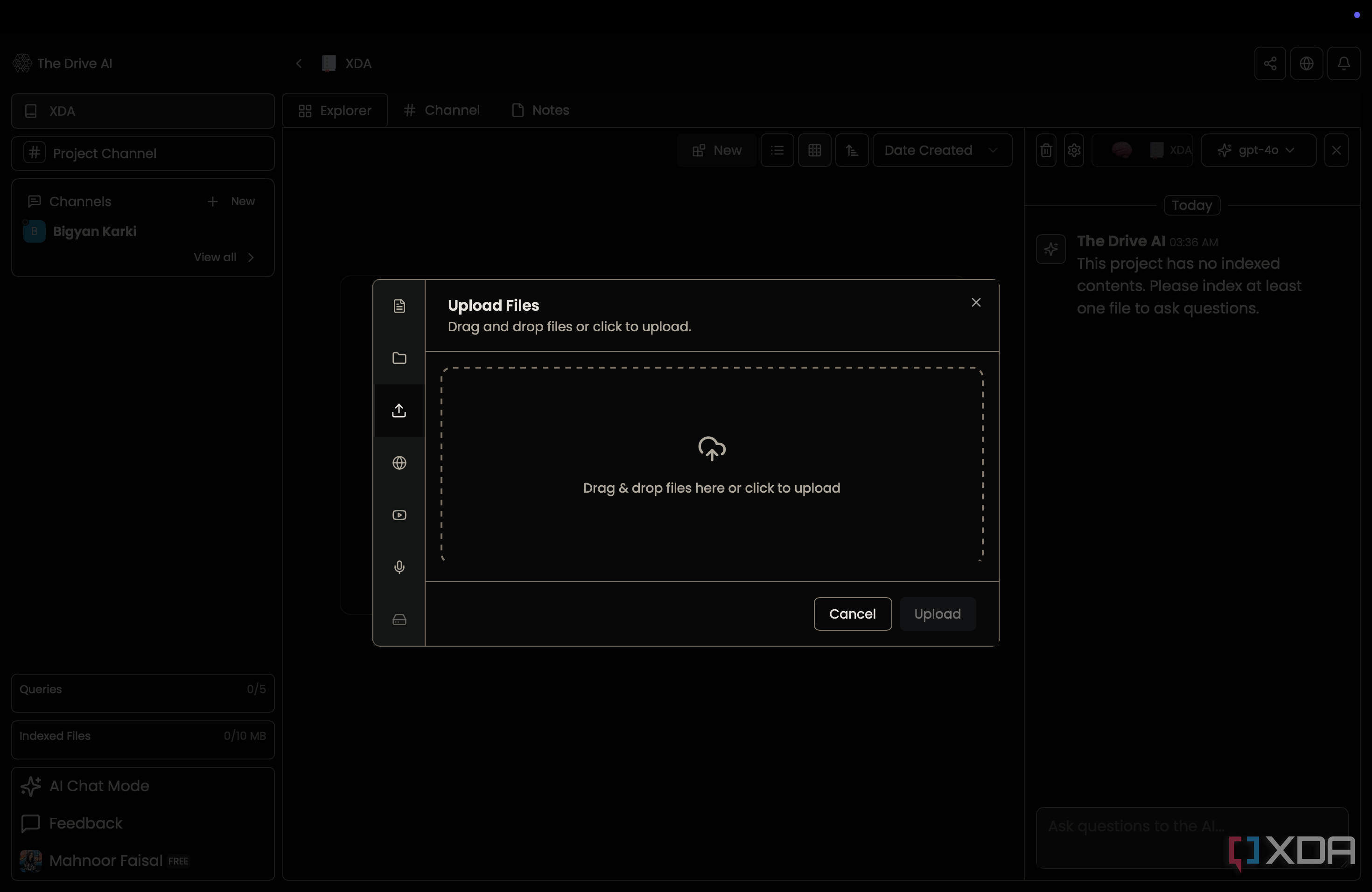
Task: Go back using the chevron next to XDA
Action: 299,63
